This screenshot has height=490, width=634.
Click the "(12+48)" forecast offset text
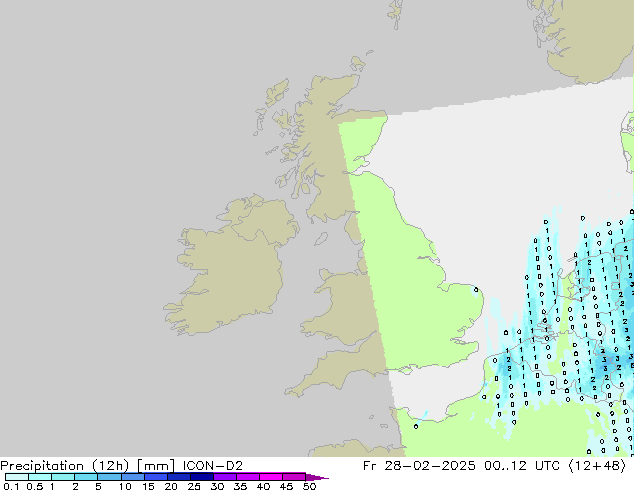click(x=597, y=466)
